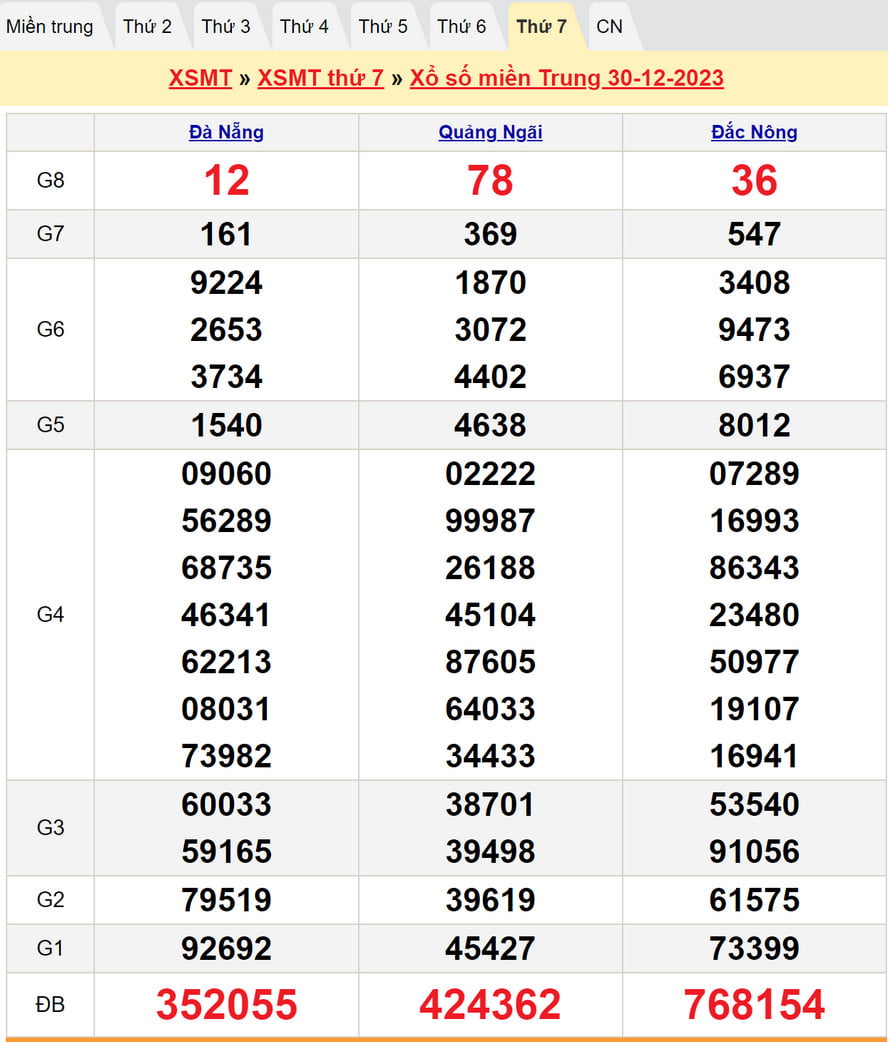Select the Thứ 3 tab
Viewport: 888px width, 1042px height.
226,27
